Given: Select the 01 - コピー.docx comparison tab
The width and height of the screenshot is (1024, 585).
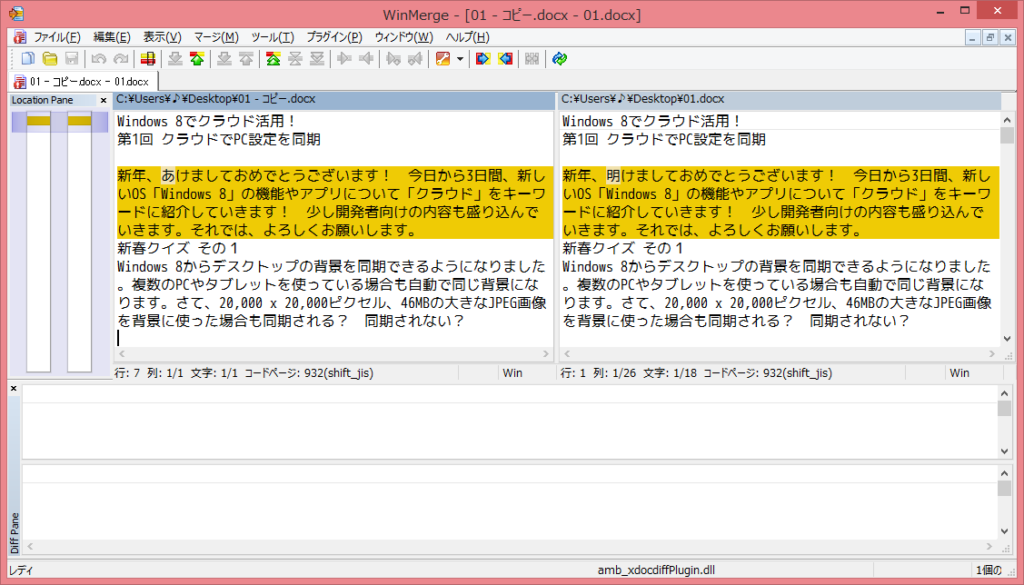Looking at the screenshot, I should (x=85, y=81).
